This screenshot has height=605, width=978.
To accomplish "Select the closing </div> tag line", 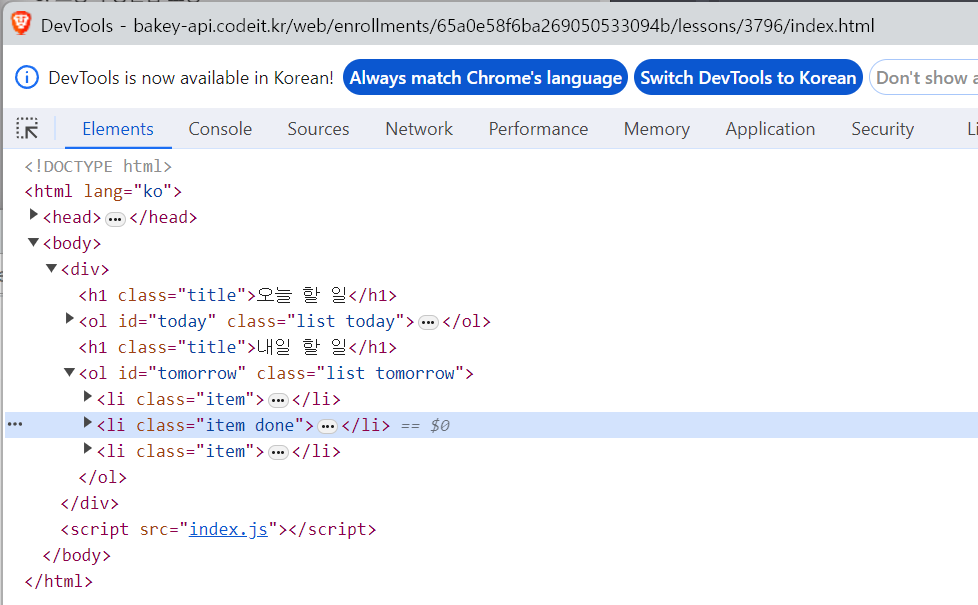I will [89, 503].
